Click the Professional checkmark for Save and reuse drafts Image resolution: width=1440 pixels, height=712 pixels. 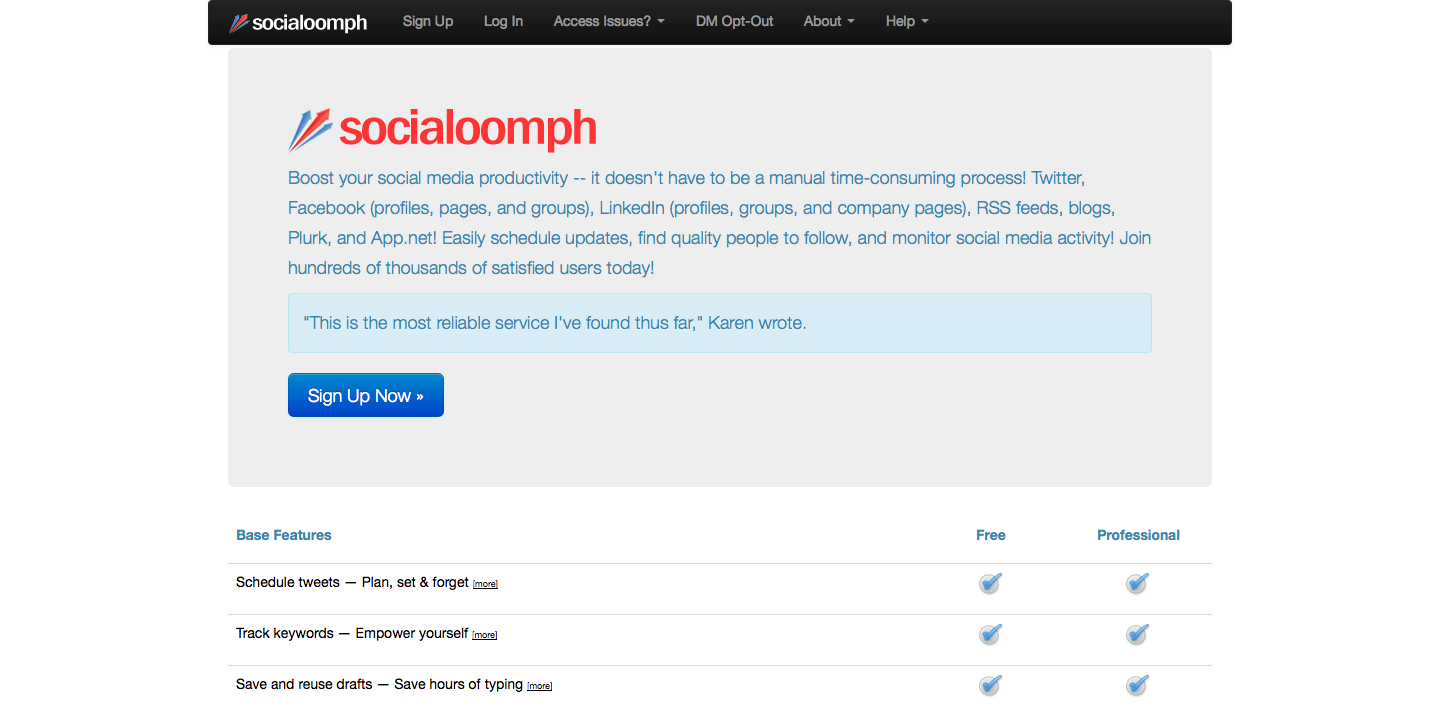click(1137, 685)
